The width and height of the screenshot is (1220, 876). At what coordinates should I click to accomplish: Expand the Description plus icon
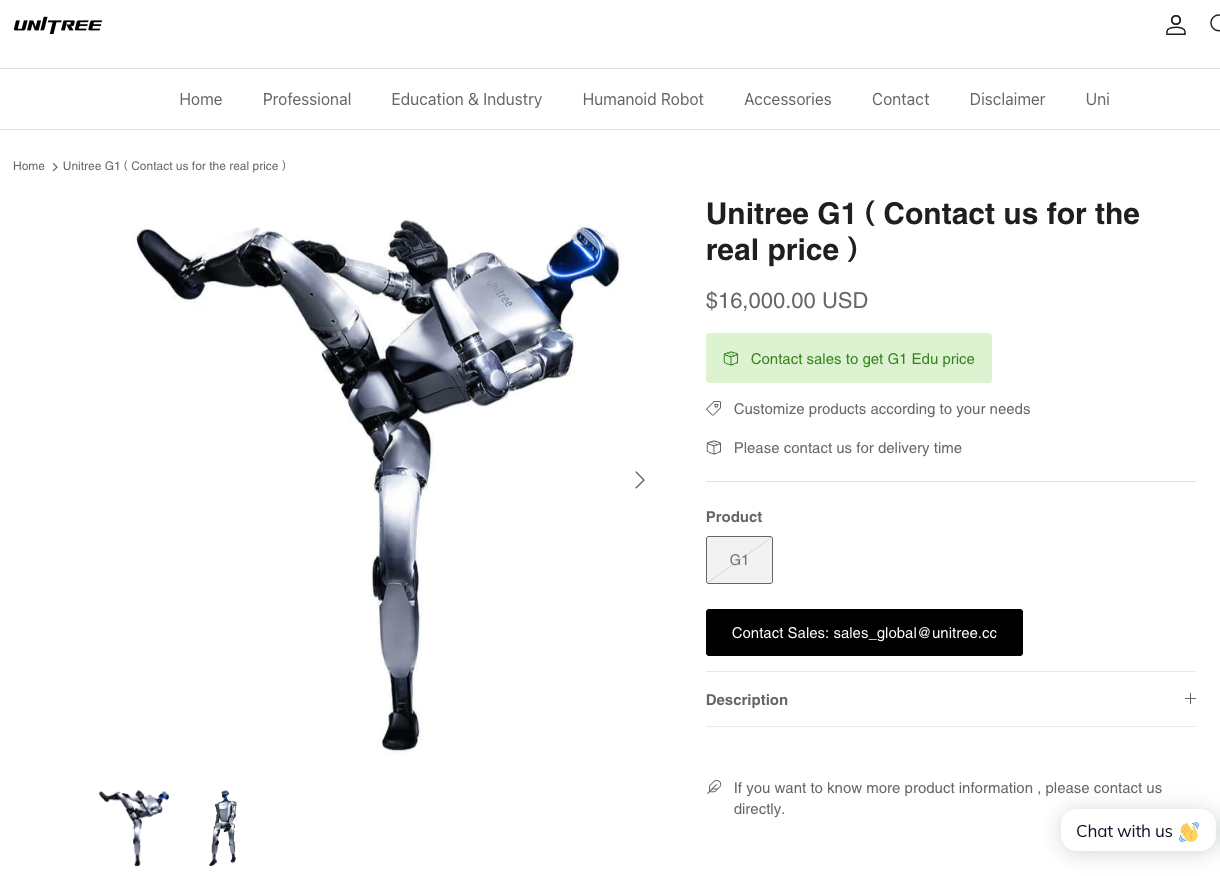coord(1190,699)
